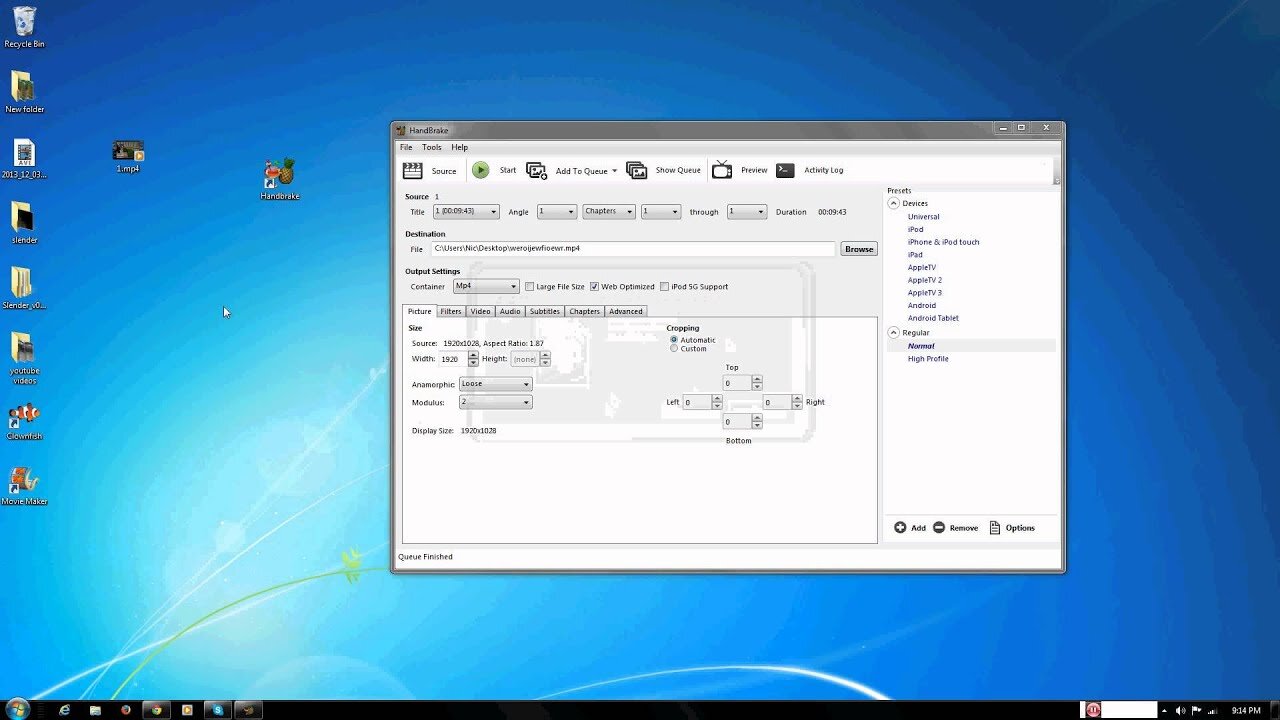Open the Activity Log terminal icon

(x=785, y=170)
